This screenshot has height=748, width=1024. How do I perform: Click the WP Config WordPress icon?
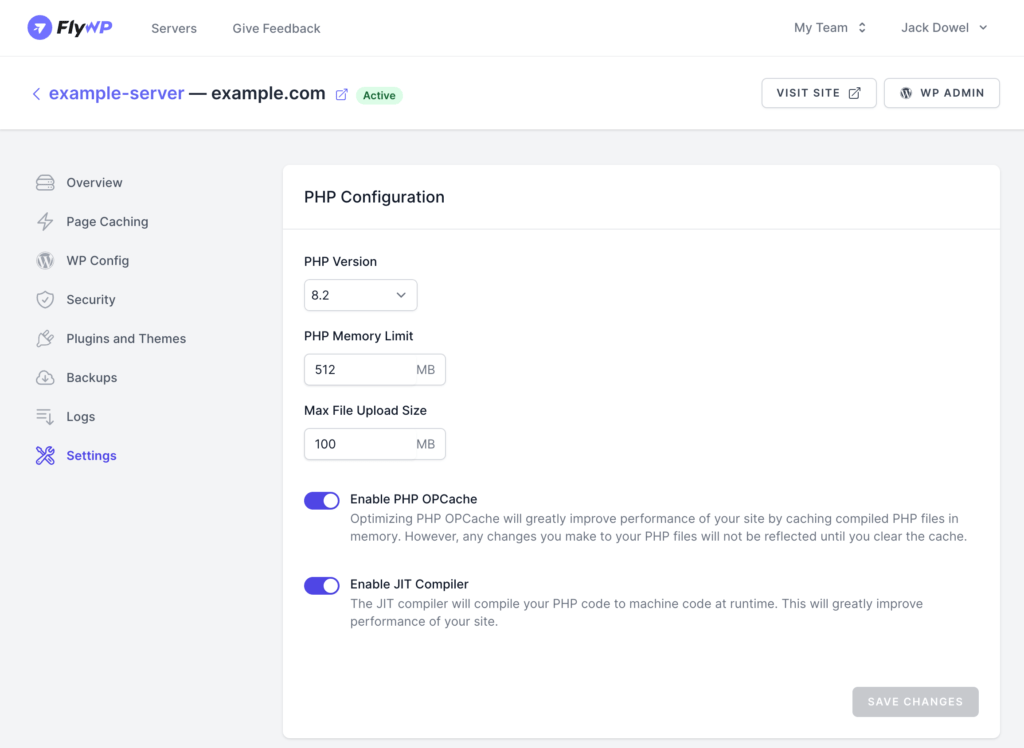pos(45,261)
